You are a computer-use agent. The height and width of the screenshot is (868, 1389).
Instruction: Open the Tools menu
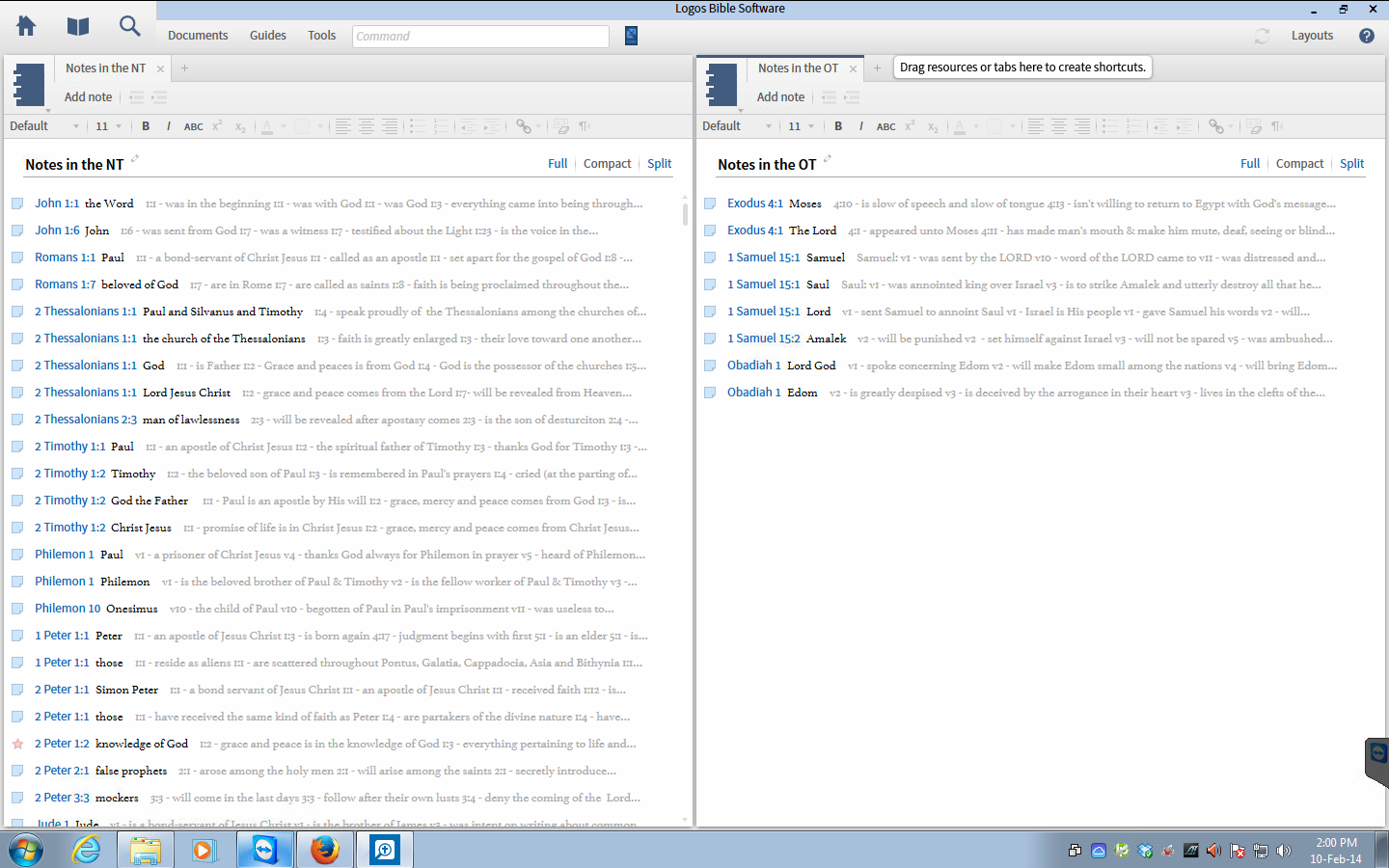322,36
